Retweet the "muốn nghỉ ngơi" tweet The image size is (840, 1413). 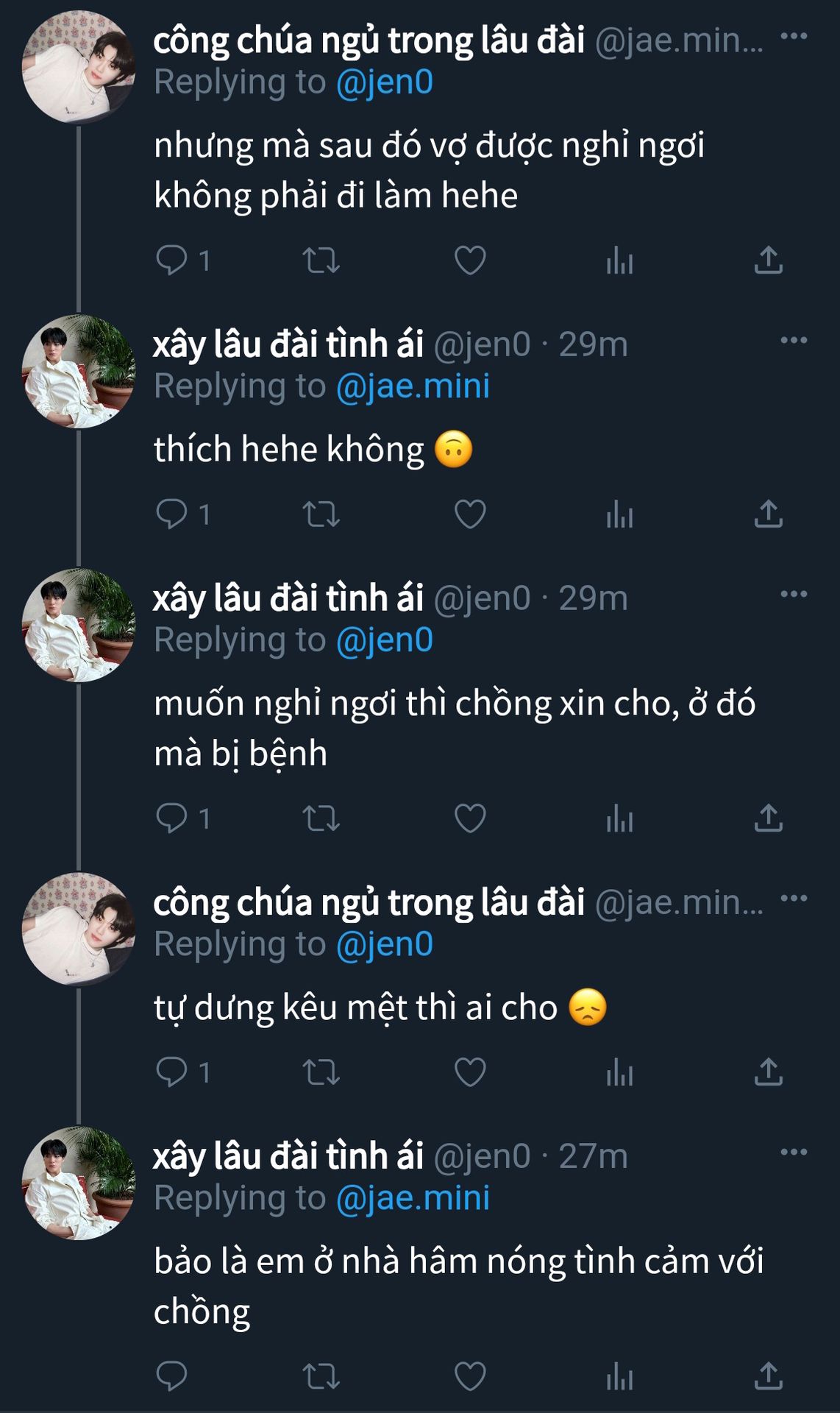(321, 818)
